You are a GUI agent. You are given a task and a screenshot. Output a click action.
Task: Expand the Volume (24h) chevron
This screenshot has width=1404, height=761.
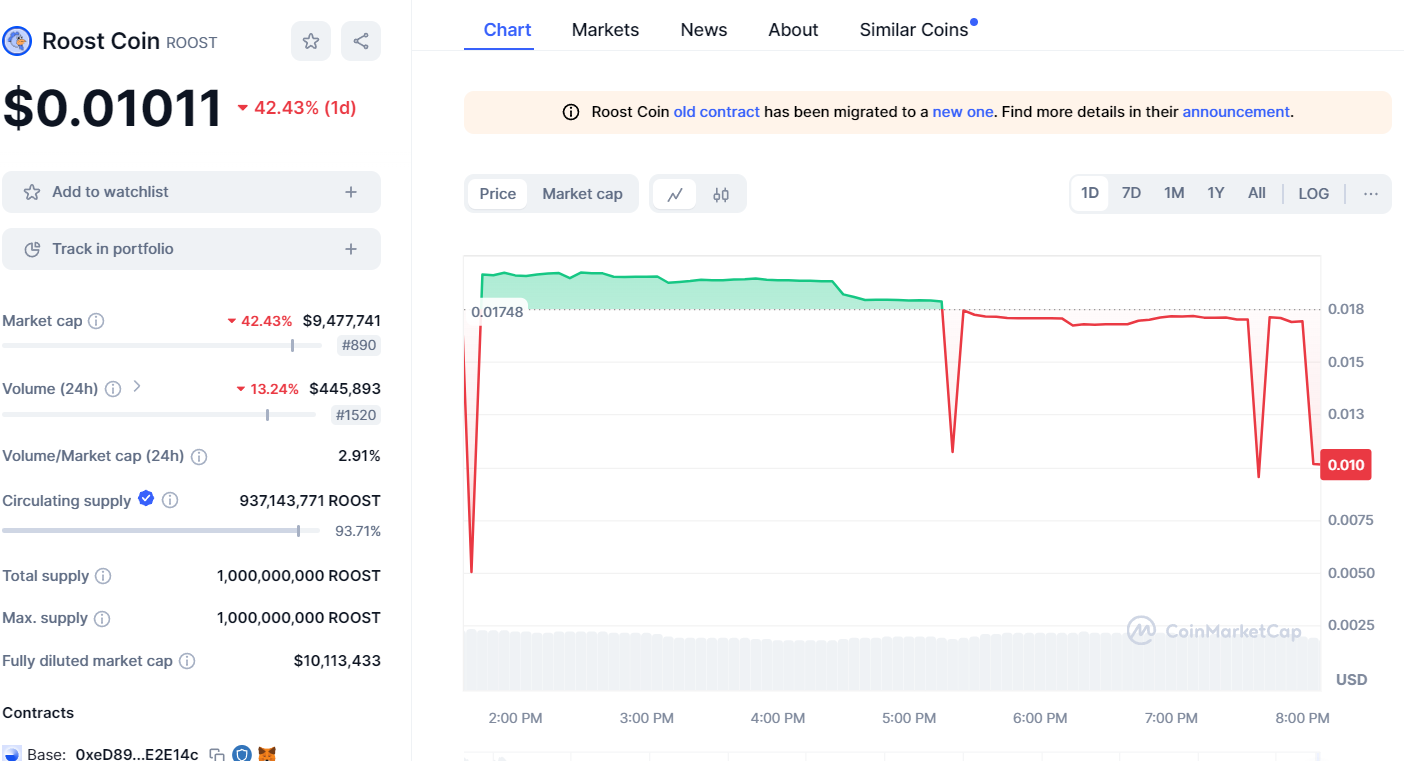tap(137, 387)
